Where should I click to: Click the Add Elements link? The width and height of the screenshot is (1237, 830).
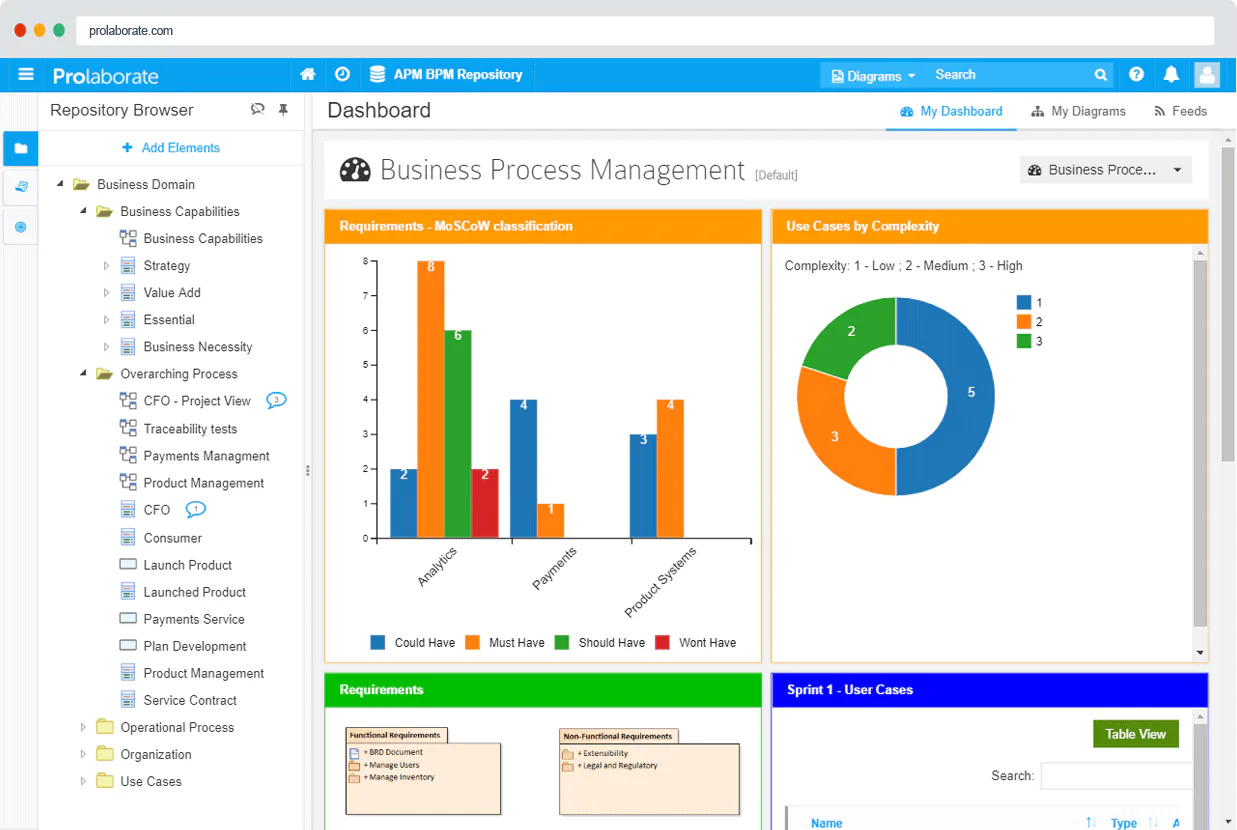171,148
